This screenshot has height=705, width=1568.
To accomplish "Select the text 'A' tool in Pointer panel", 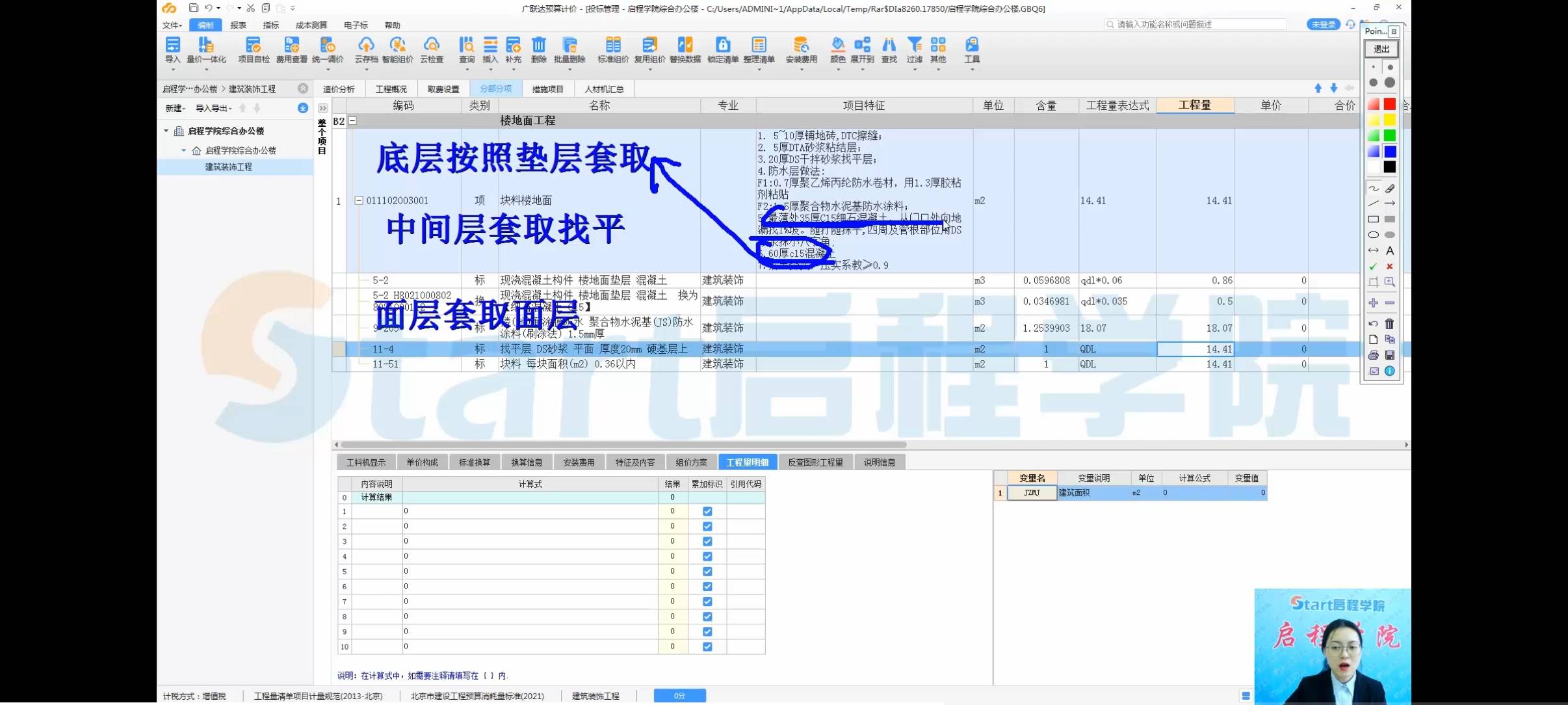I will pyautogui.click(x=1390, y=250).
